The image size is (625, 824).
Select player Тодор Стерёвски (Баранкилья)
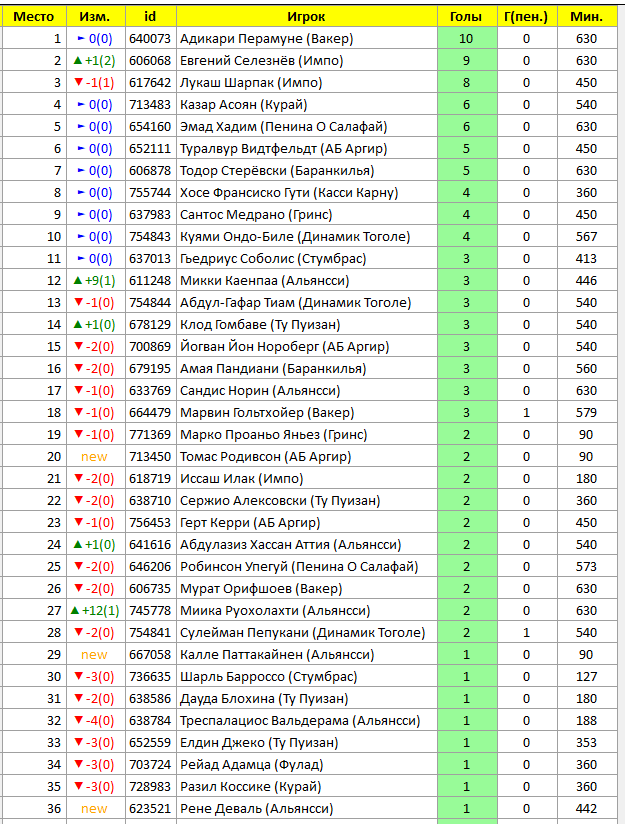pyautogui.click(x=277, y=171)
